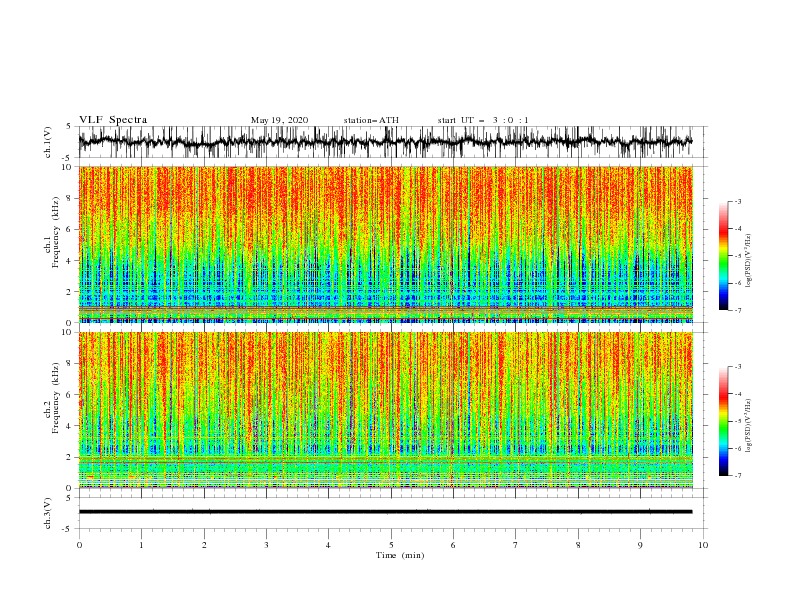
Task: Click the time axis tick label "9"
Action: click(x=640, y=545)
